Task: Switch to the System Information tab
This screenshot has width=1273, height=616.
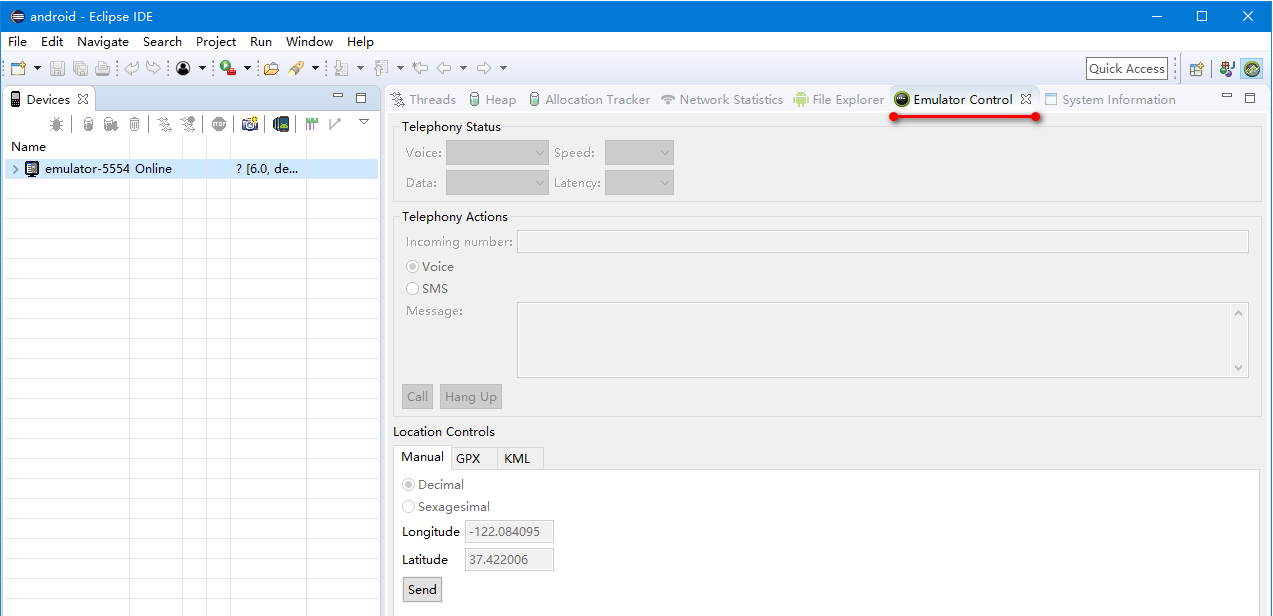Action: pos(1110,100)
